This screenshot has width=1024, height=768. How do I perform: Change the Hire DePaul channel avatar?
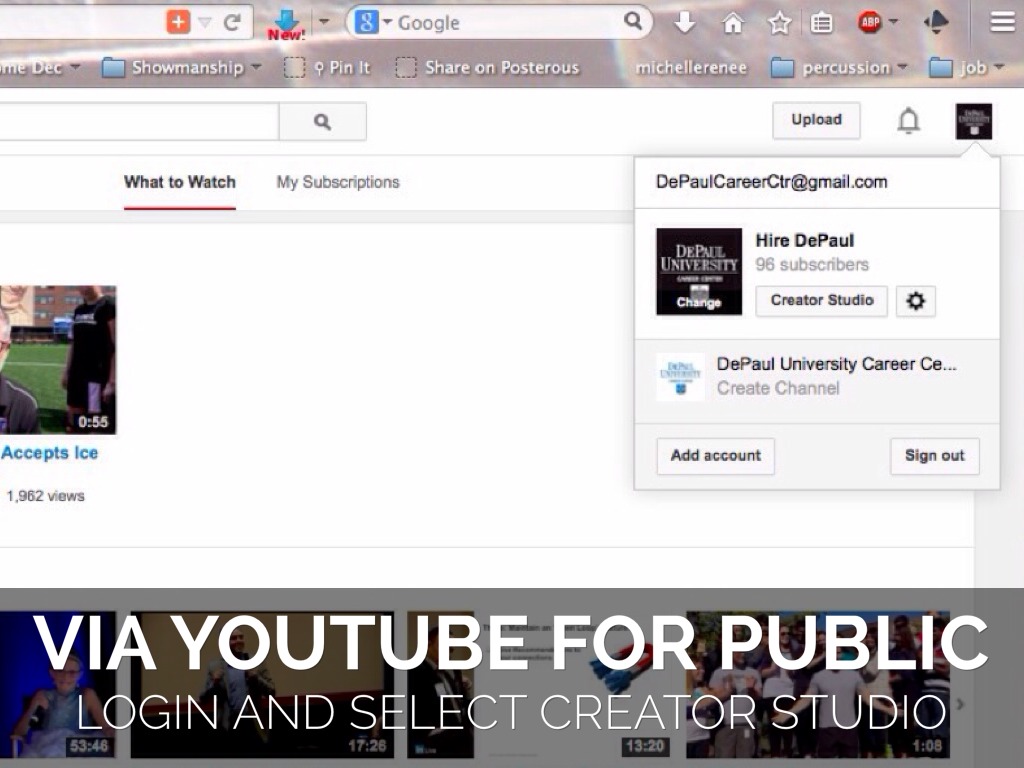point(698,302)
